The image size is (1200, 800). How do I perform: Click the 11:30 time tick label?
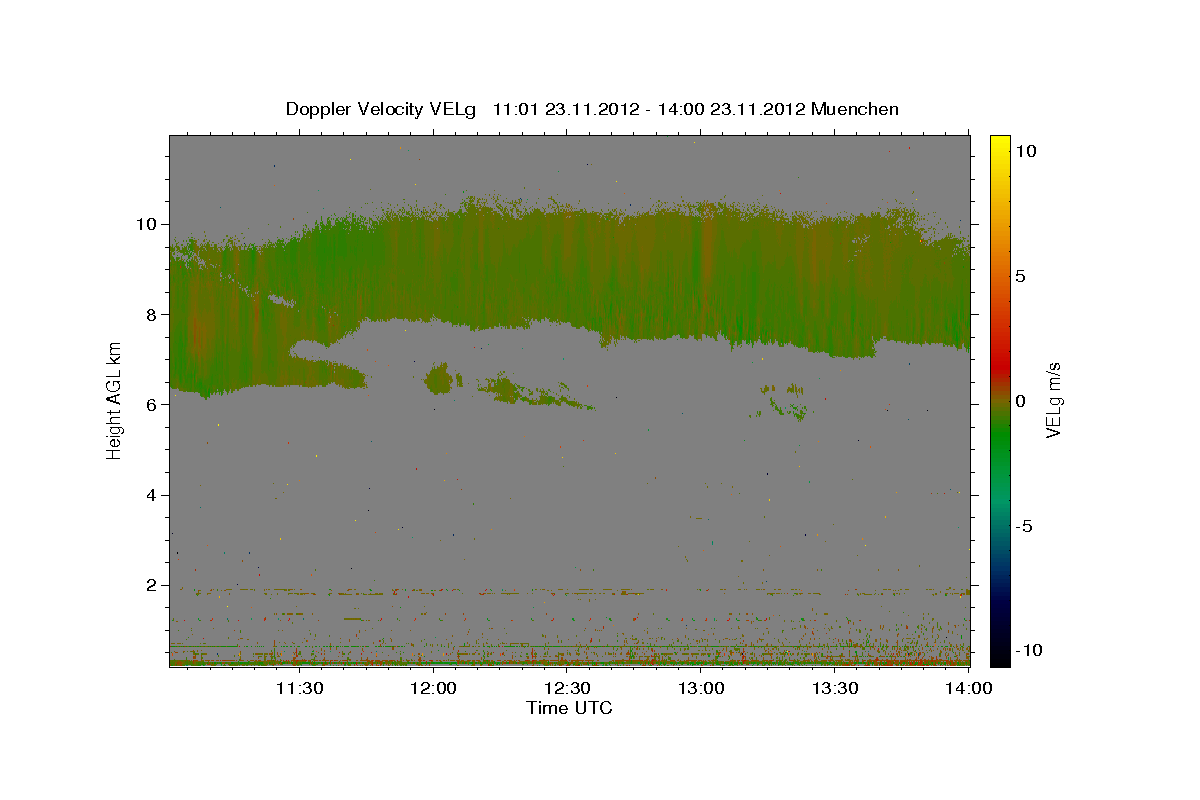299,689
